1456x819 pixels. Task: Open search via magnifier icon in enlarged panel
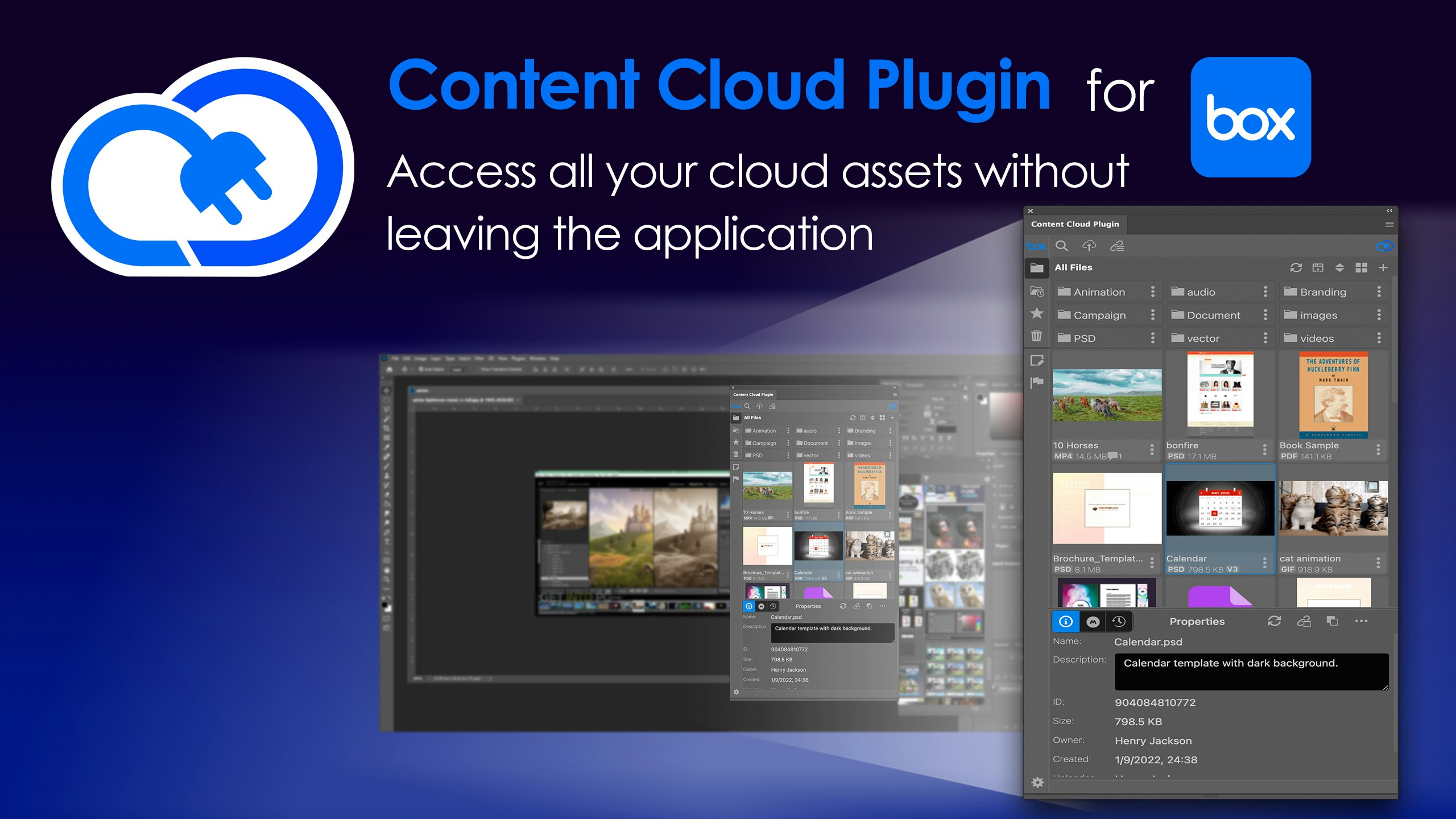[1061, 246]
